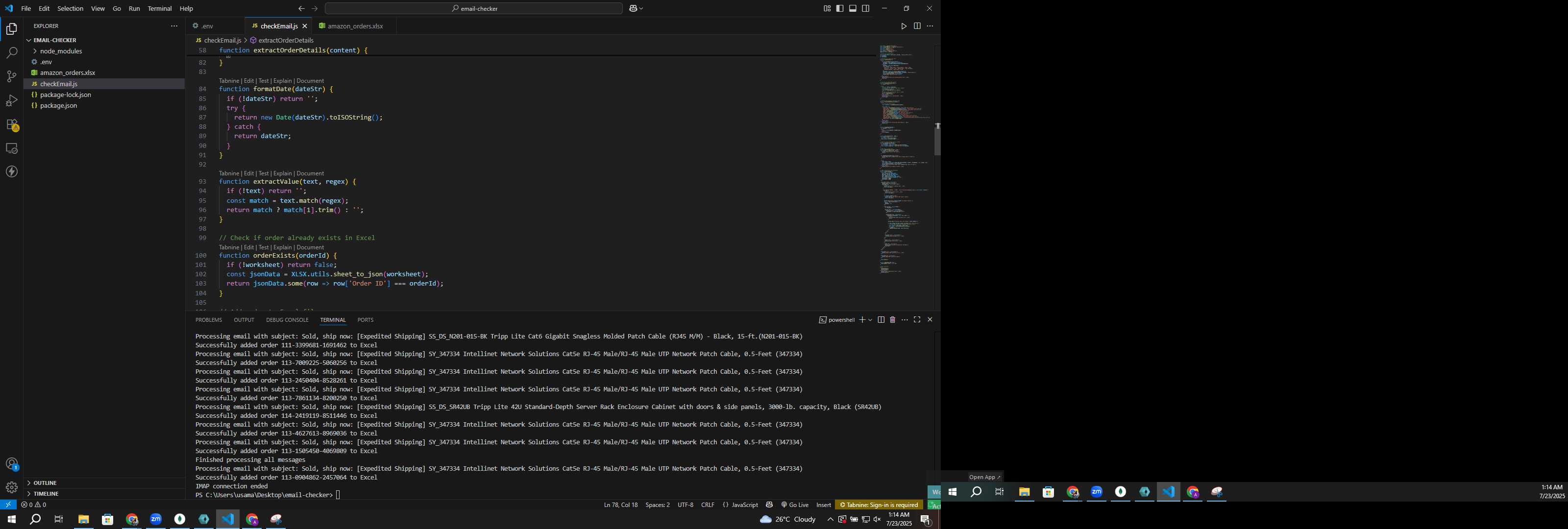Toggle the Secondary Side Bar
Viewport: 1568px width, 529px height.
coord(865,8)
